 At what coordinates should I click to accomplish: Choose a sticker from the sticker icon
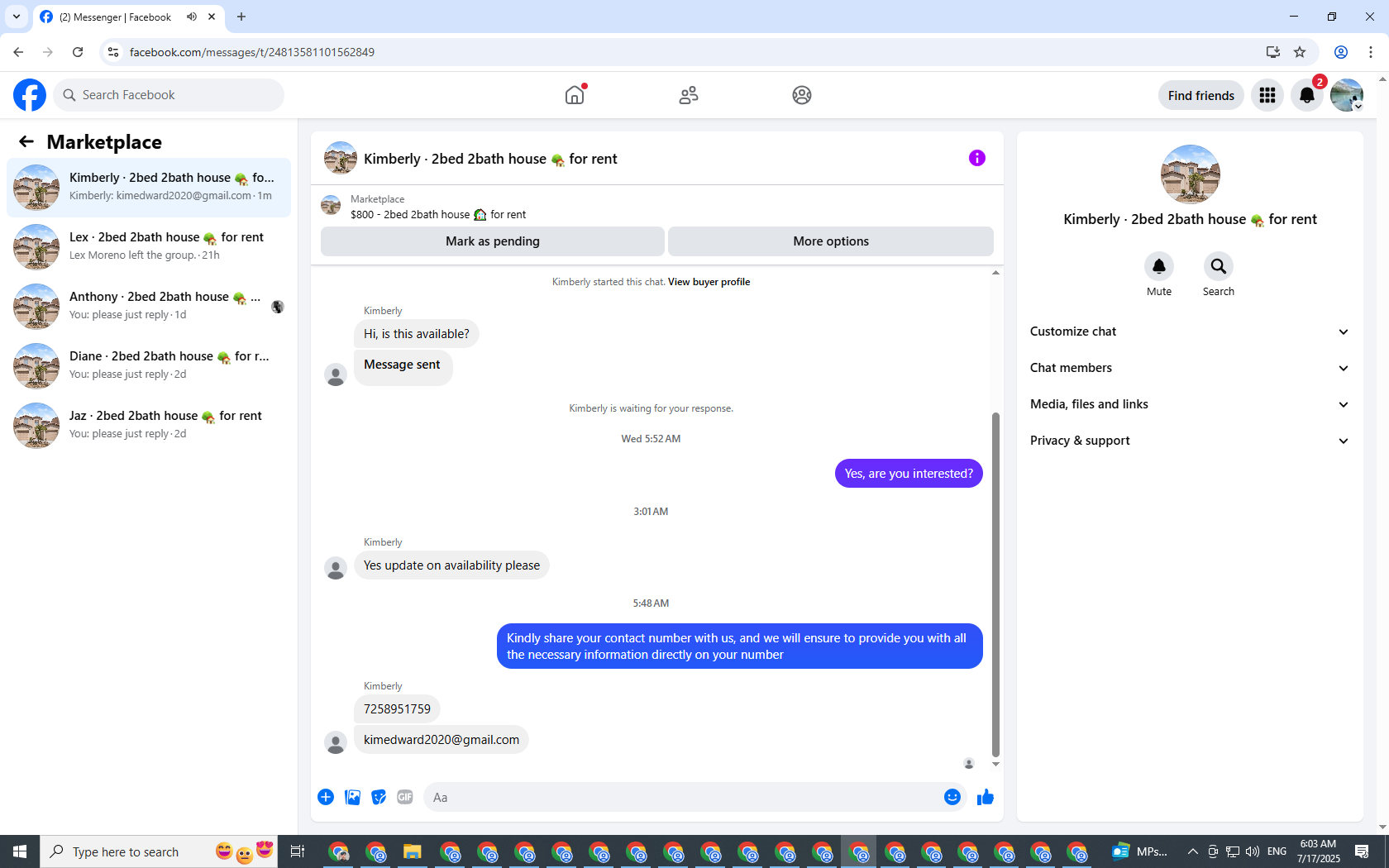(x=379, y=797)
